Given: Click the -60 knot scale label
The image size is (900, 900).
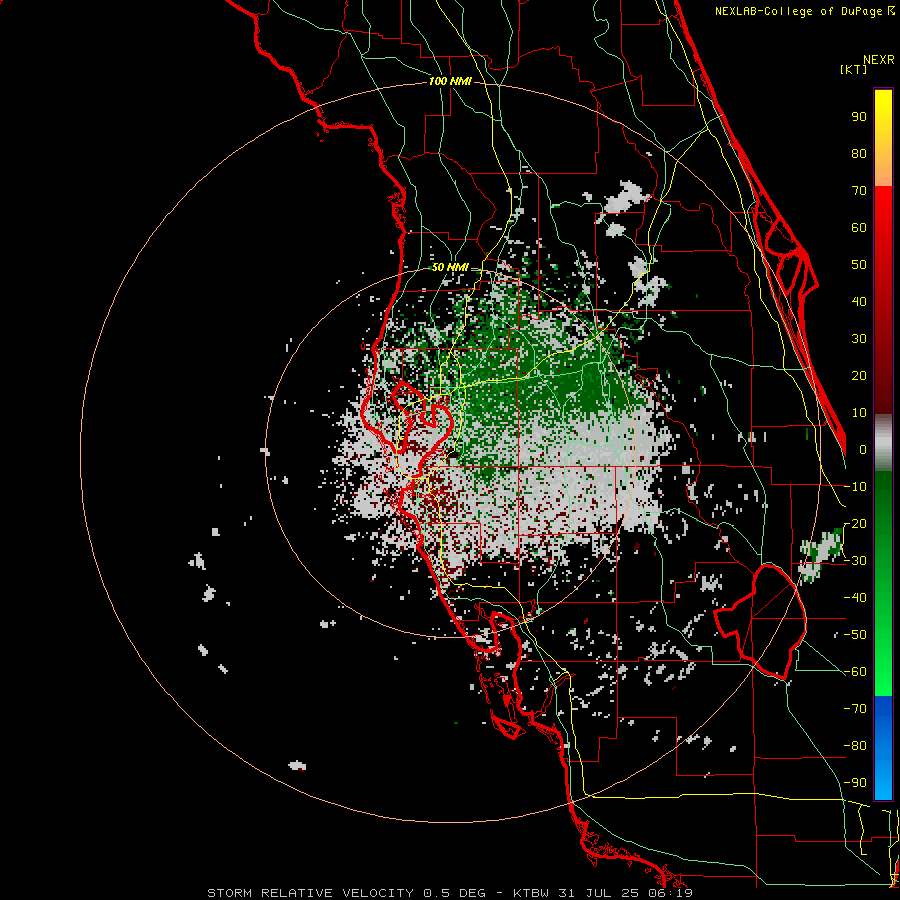Looking at the screenshot, I should tap(855, 672).
